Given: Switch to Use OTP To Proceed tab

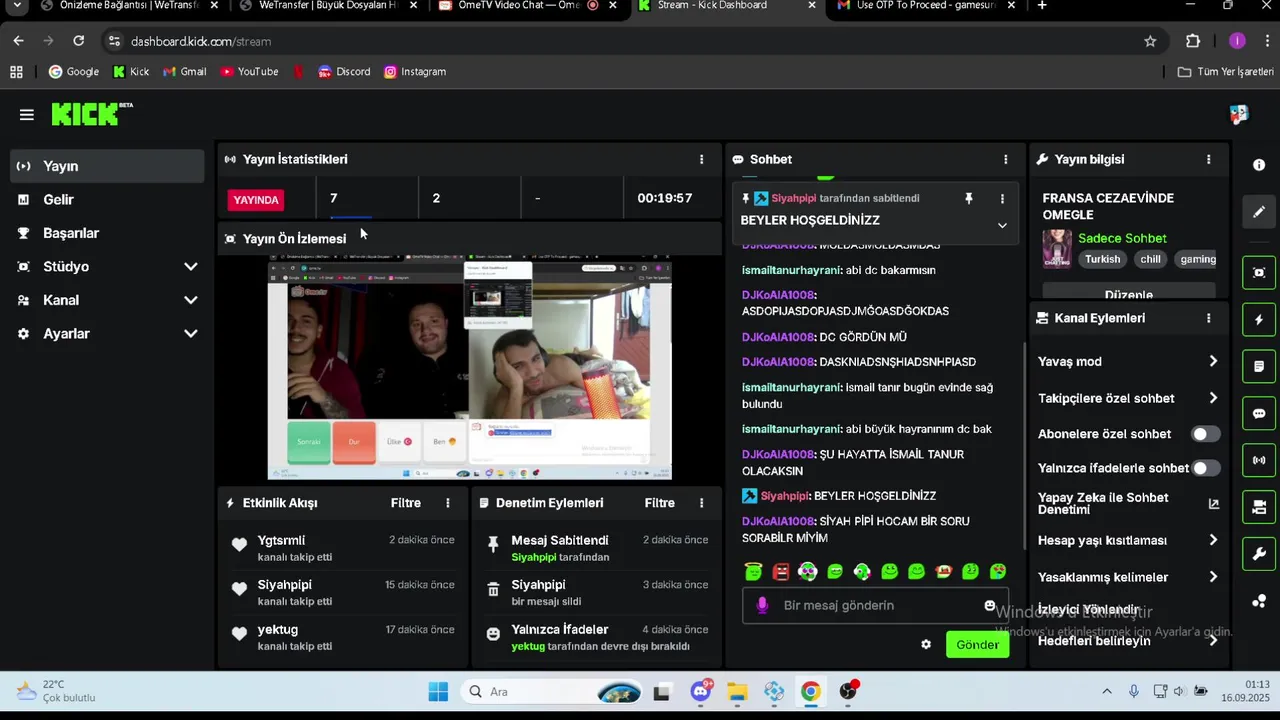Looking at the screenshot, I should click(x=928, y=6).
